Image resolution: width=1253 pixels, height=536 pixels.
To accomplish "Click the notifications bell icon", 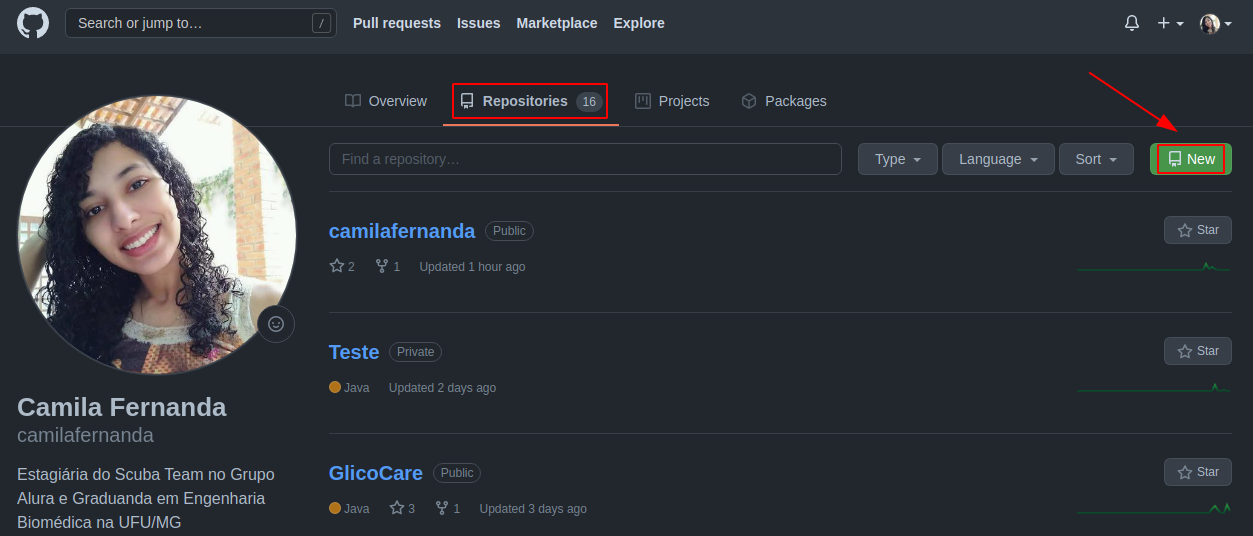I will point(1132,23).
